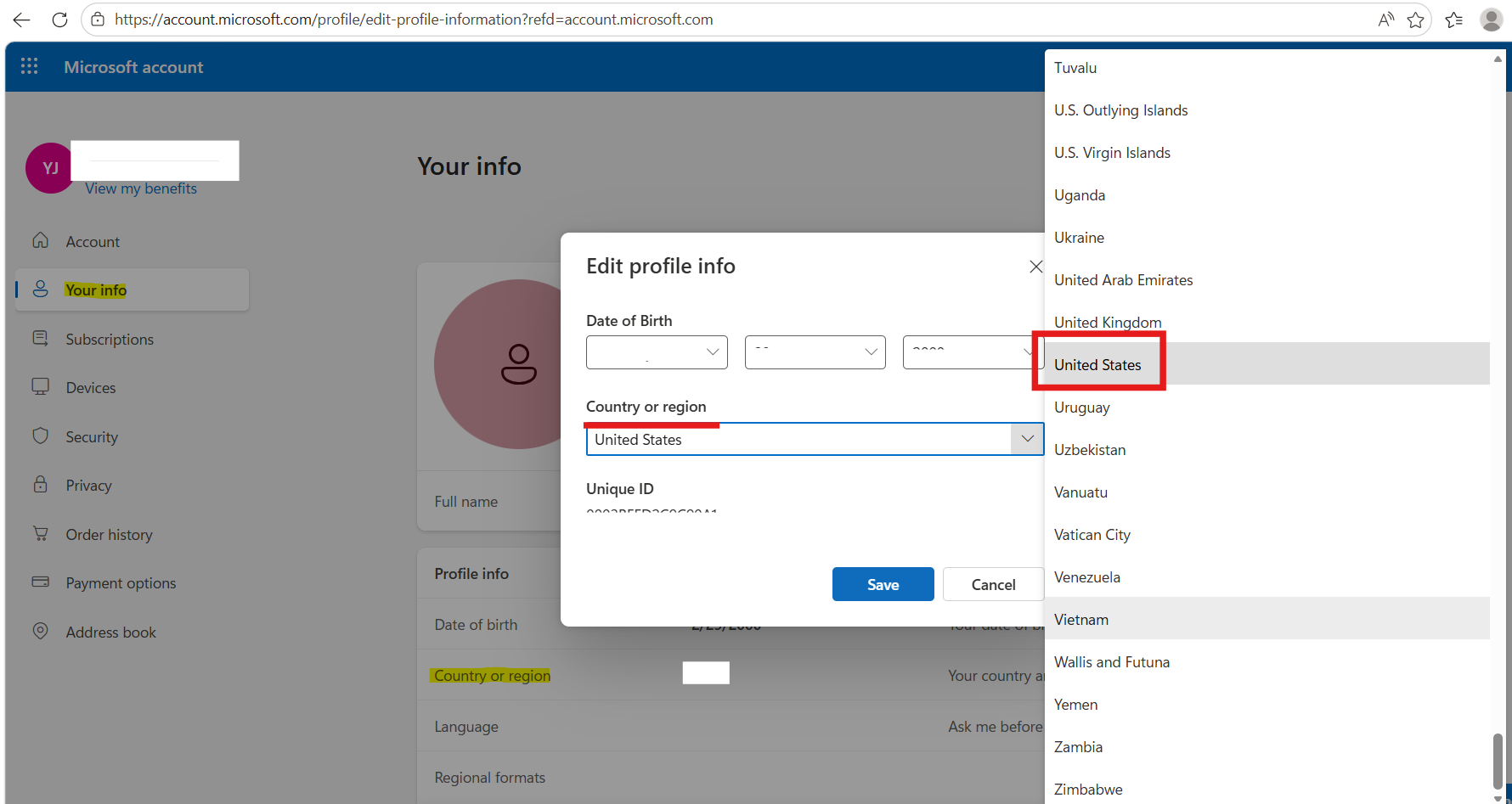1512x804 pixels.
Task: Select the Privacy lock icon
Action: (40, 484)
